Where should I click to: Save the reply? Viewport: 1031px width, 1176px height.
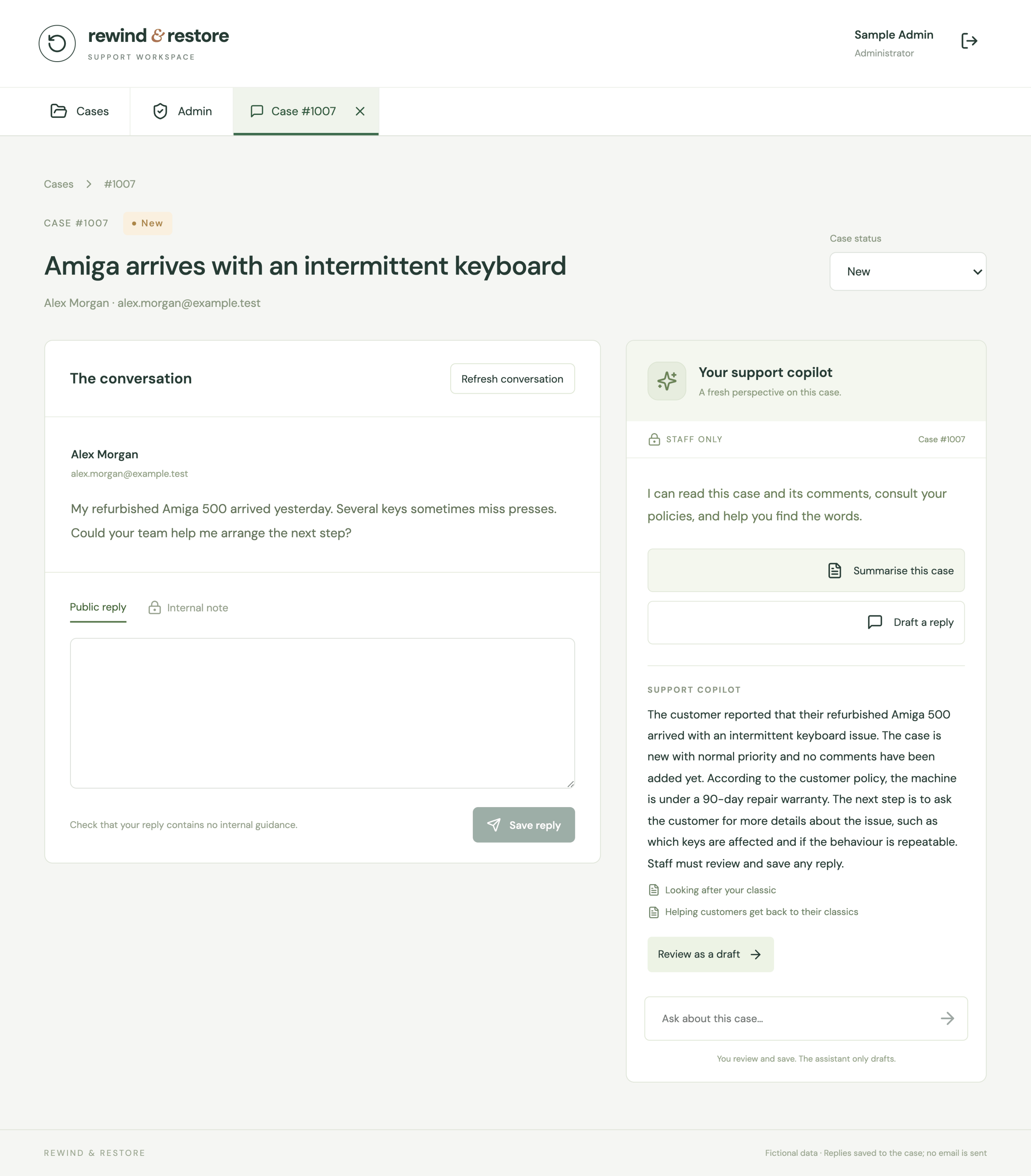523,825
